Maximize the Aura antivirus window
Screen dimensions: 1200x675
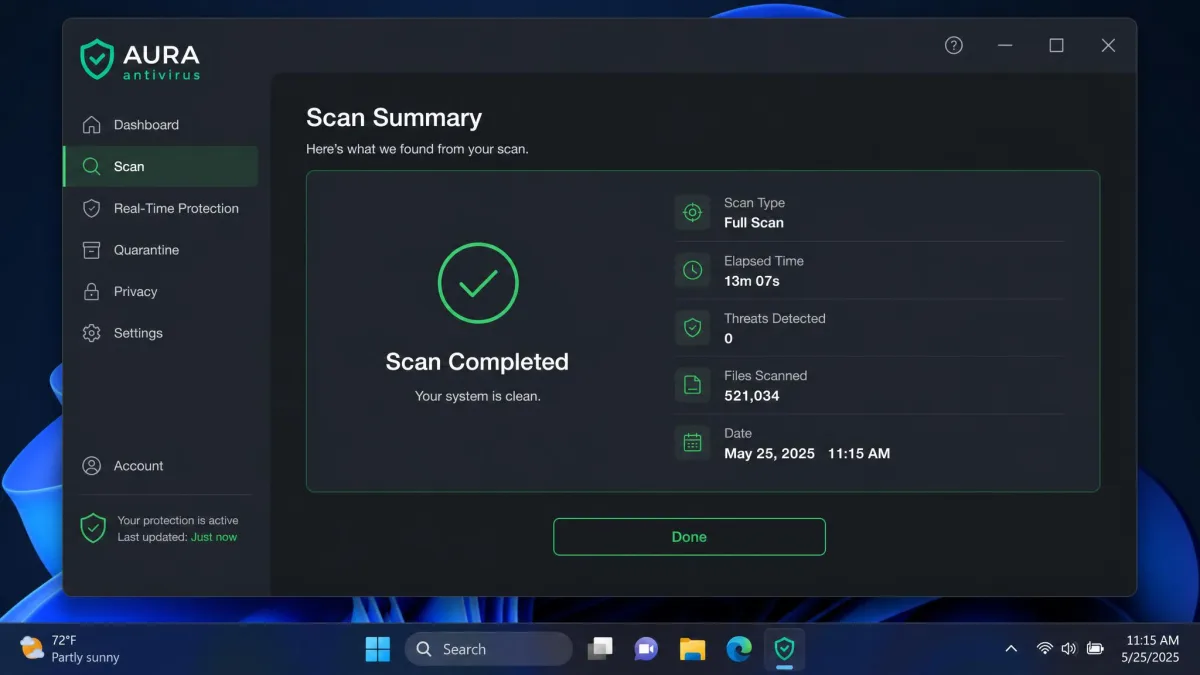(x=1056, y=45)
